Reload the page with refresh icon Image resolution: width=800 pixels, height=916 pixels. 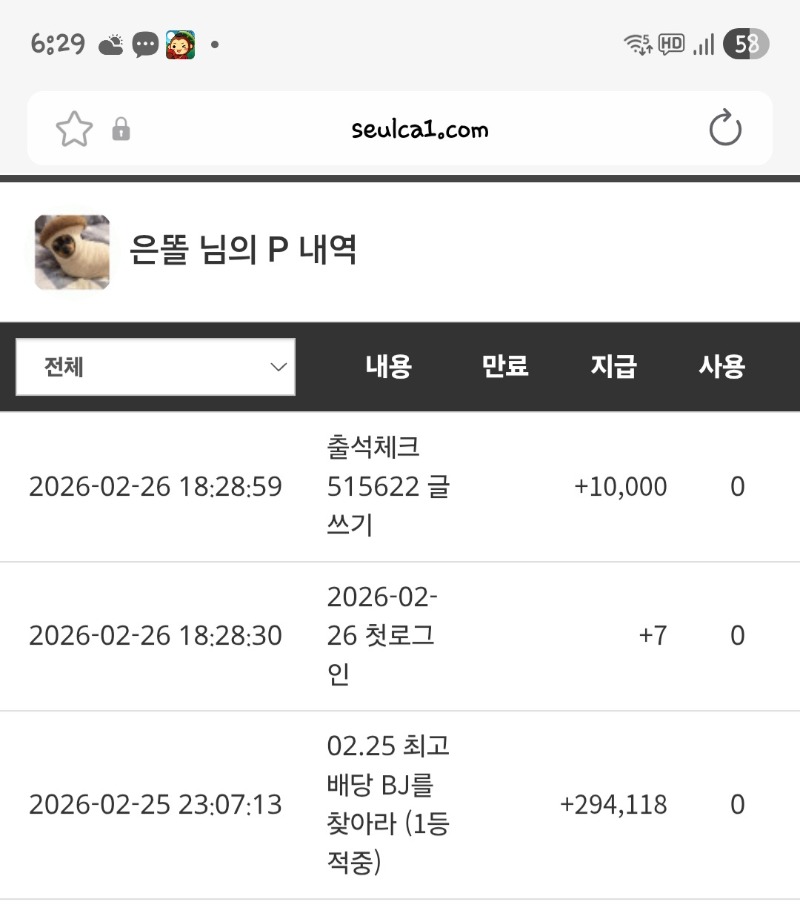pyautogui.click(x=724, y=129)
